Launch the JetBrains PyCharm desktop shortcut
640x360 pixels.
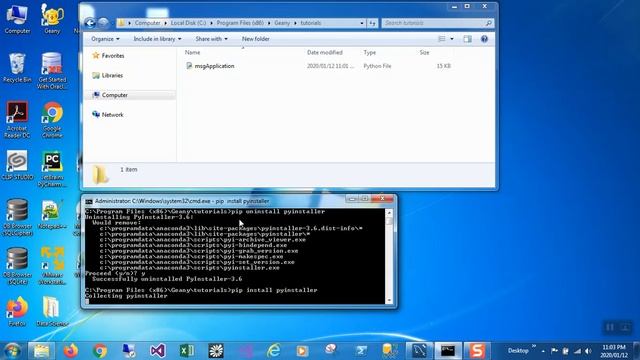pyautogui.click(x=52, y=169)
